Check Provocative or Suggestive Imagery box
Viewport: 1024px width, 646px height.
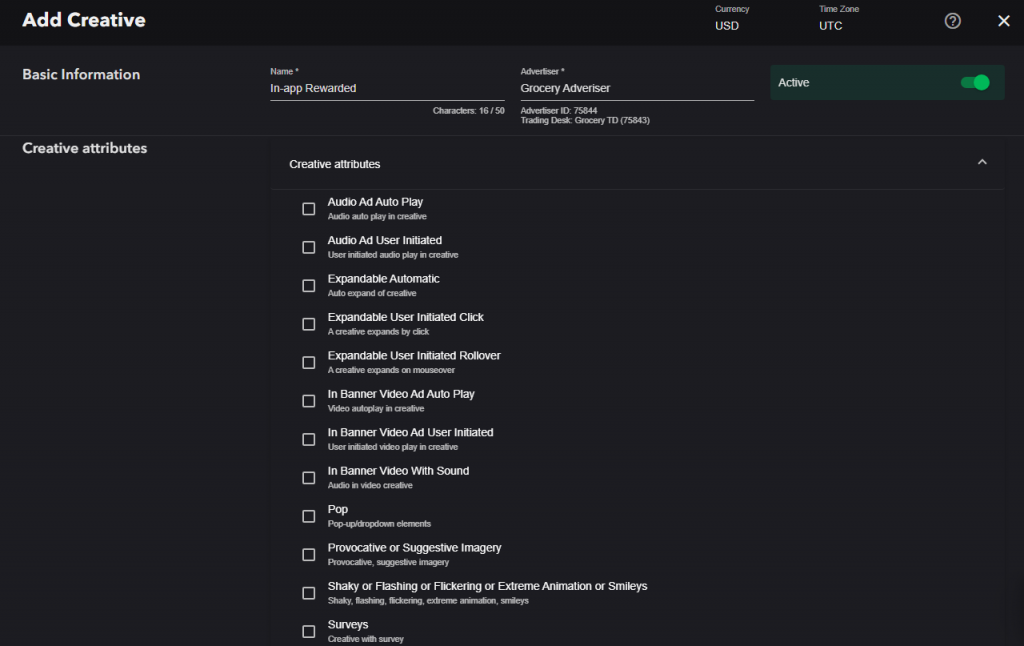coord(309,555)
